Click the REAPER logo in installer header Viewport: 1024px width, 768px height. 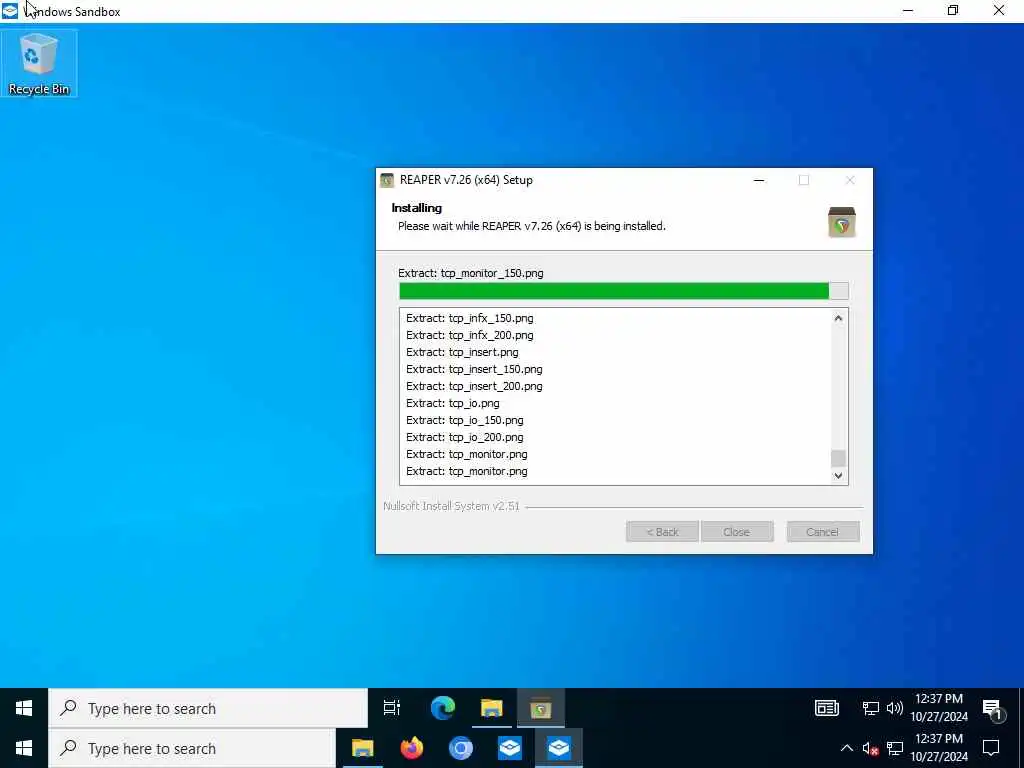[841, 222]
